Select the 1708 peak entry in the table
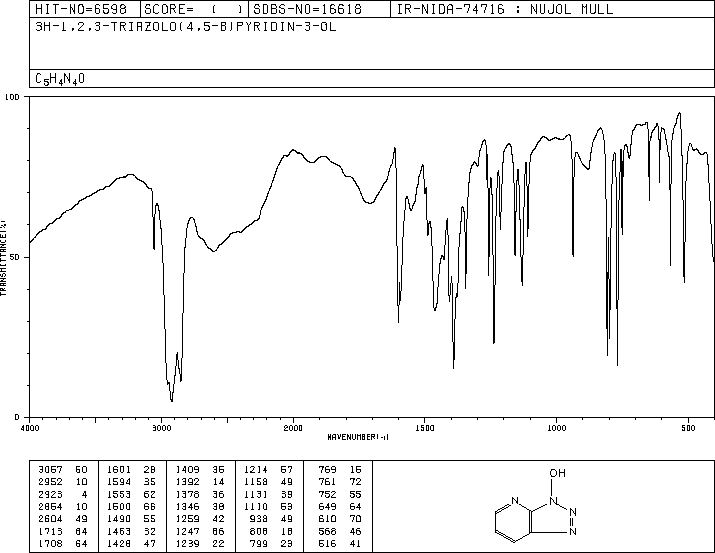715x553 pixels. (63, 544)
